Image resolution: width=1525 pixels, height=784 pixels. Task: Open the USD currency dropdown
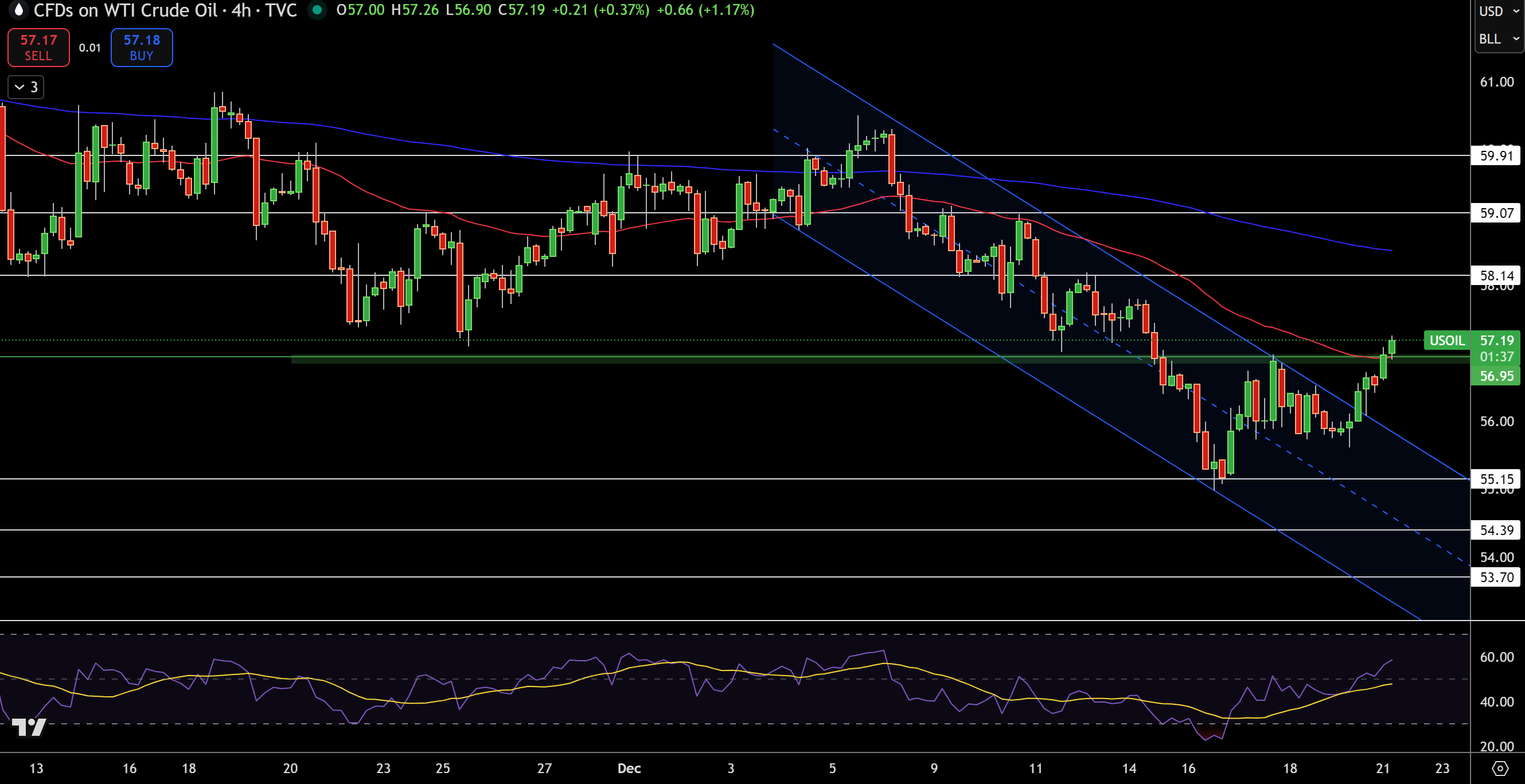1498,11
